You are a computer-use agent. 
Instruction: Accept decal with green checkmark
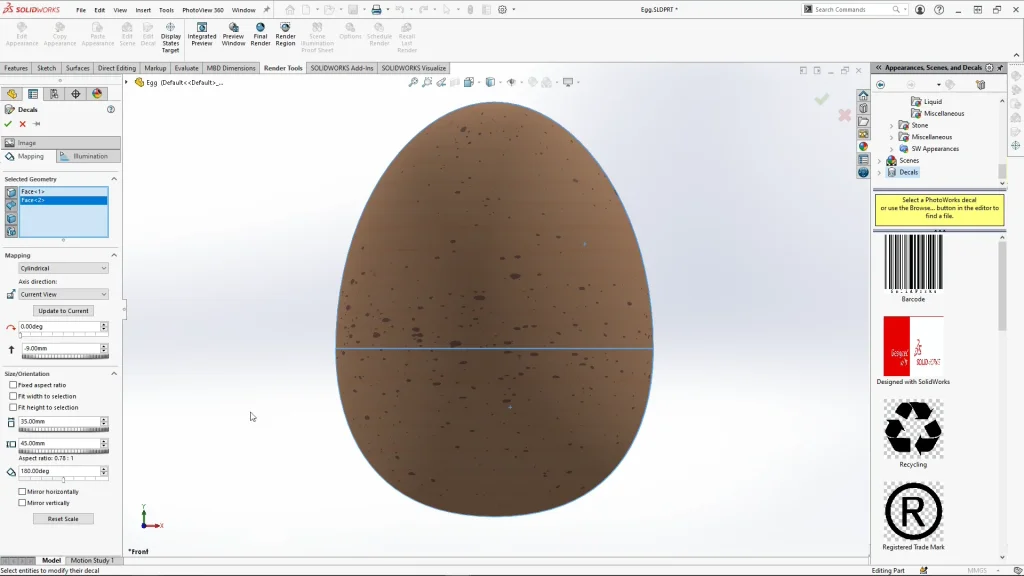click(8, 124)
